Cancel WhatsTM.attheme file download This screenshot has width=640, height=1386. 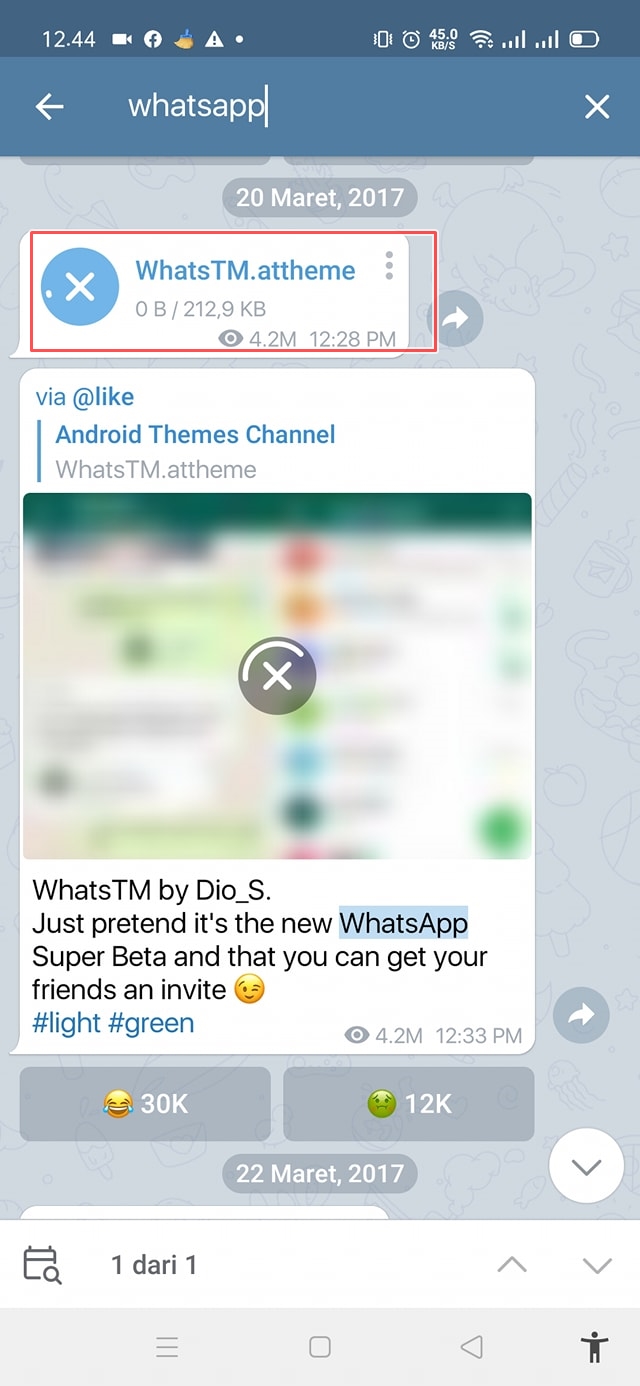(x=80, y=288)
